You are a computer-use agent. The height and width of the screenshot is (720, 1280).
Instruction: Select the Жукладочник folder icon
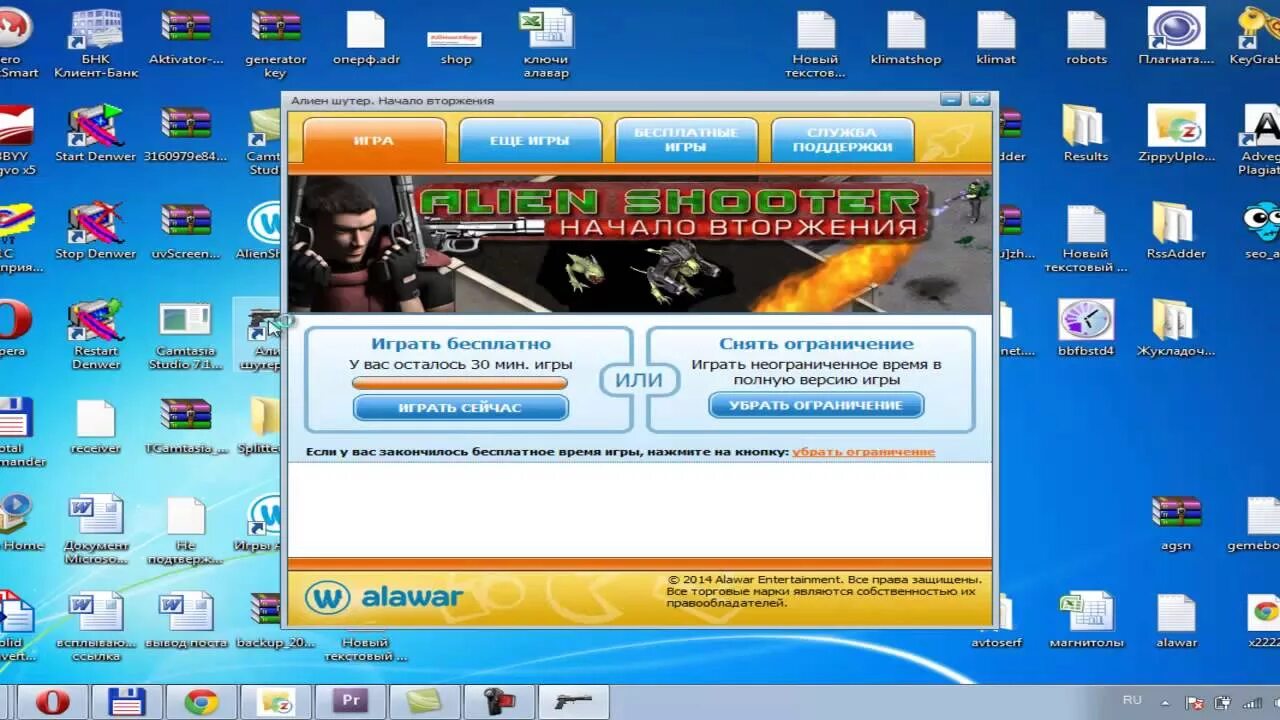[x=1176, y=329]
